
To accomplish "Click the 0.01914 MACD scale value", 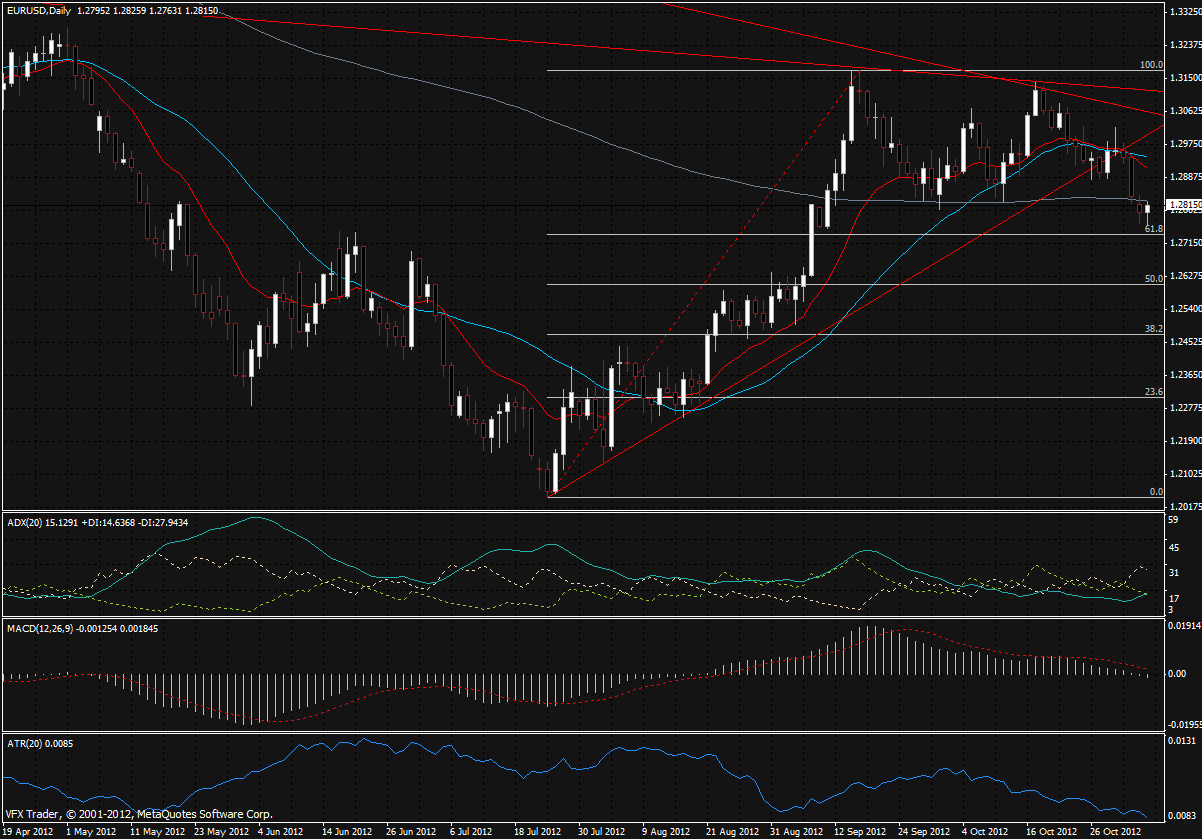I will (x=1184, y=626).
